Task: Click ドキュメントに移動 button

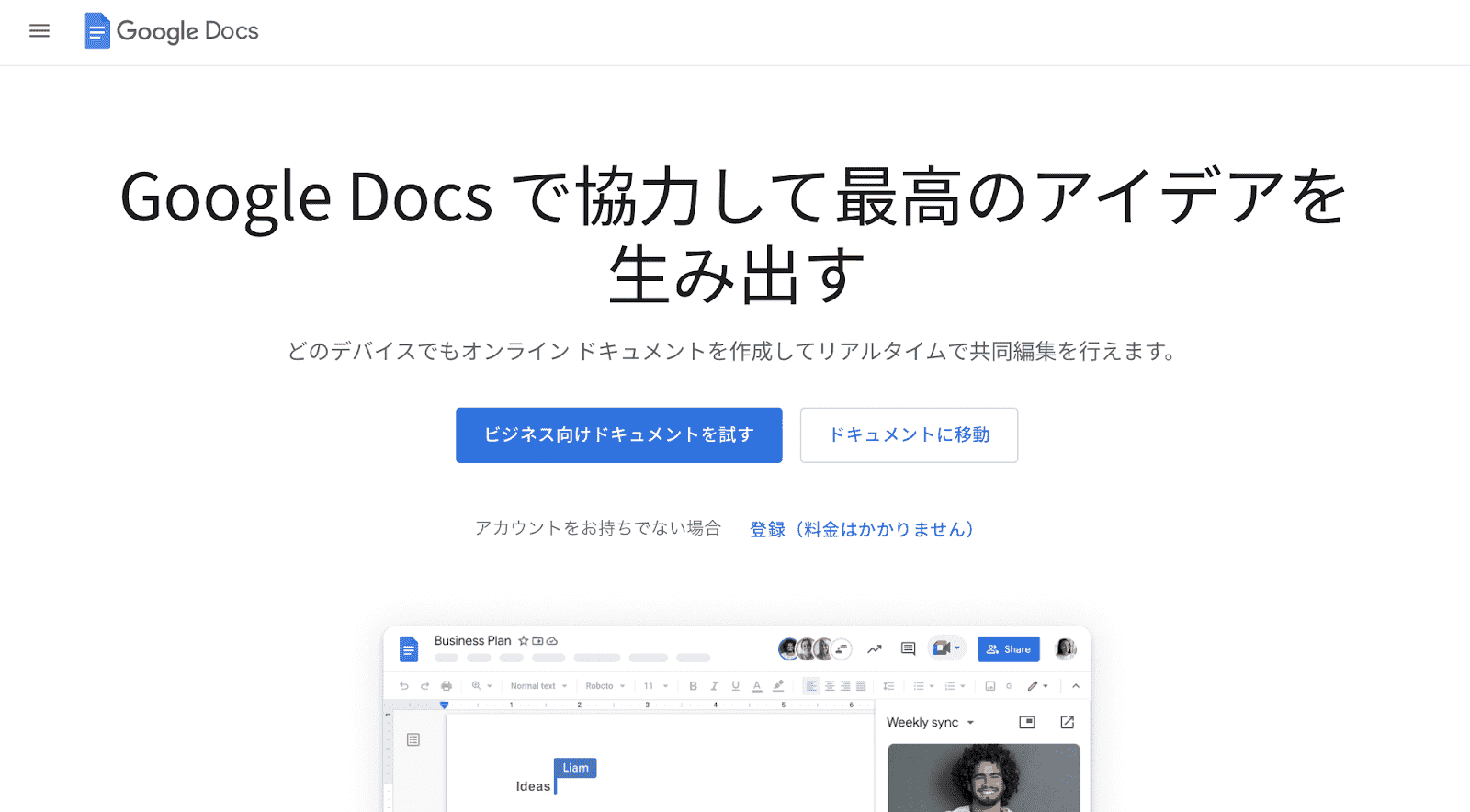Action: click(909, 435)
